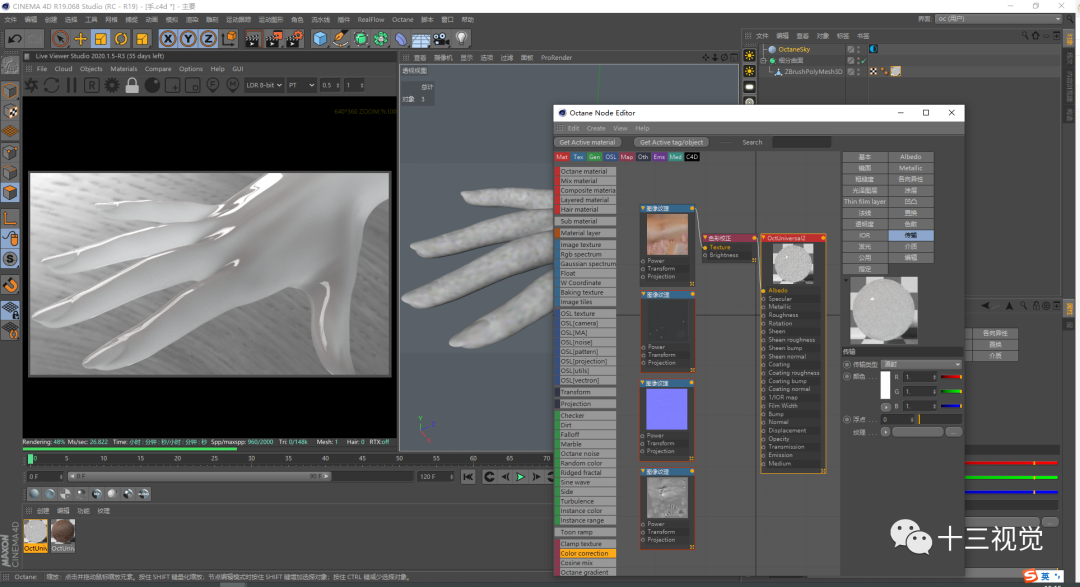
Task: Toggle the Mat node filter tab
Action: click(562, 157)
